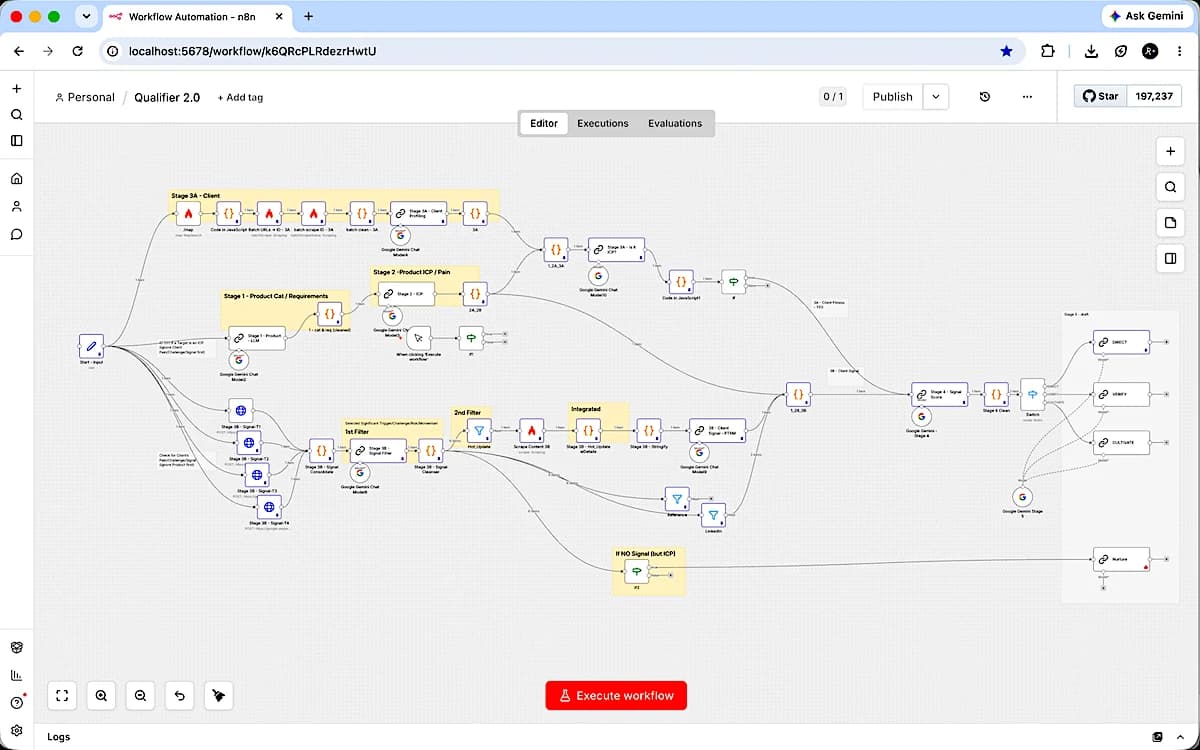Open the Stage 3B - Signal Consolidate node

pos(321,450)
